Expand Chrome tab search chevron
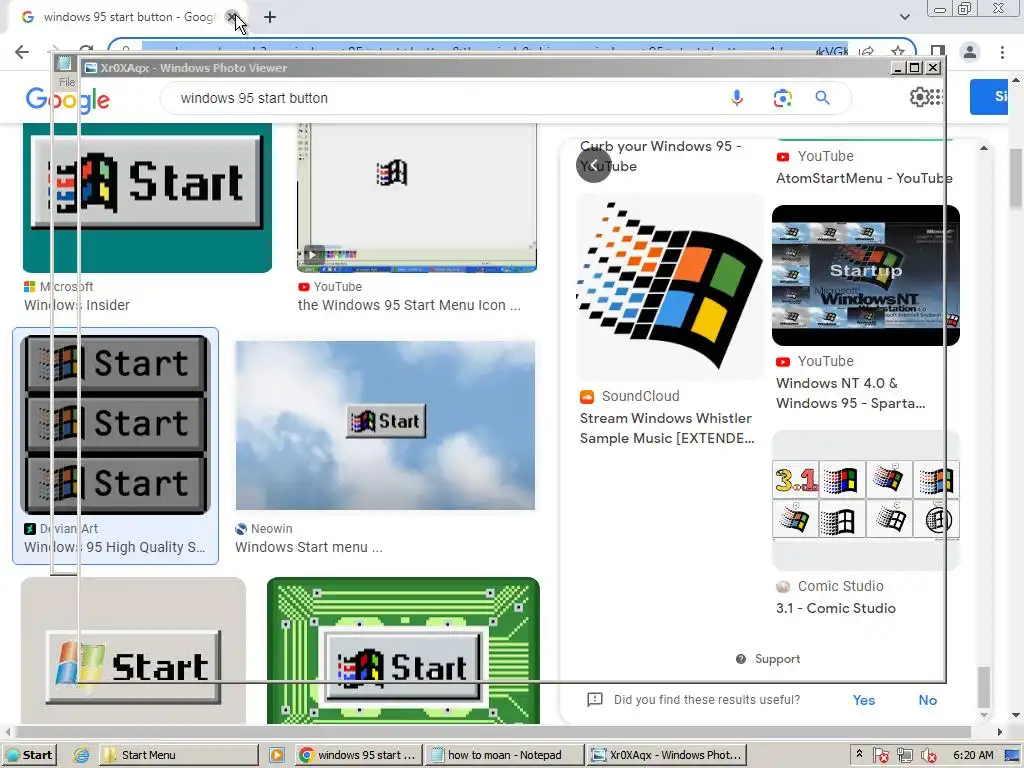 (x=904, y=17)
